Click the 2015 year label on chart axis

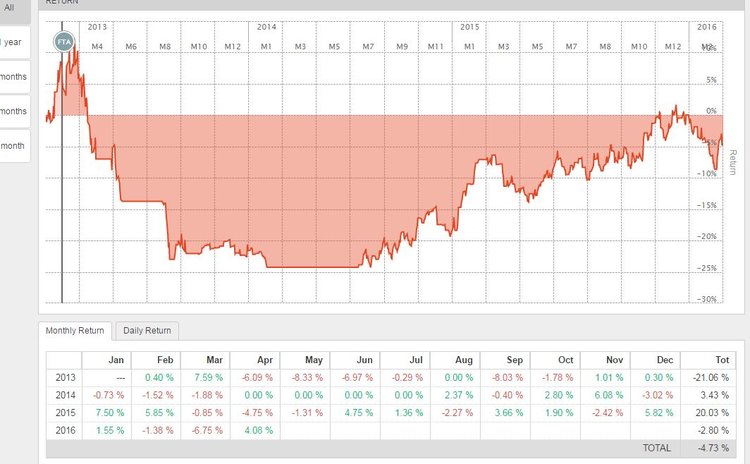[471, 26]
